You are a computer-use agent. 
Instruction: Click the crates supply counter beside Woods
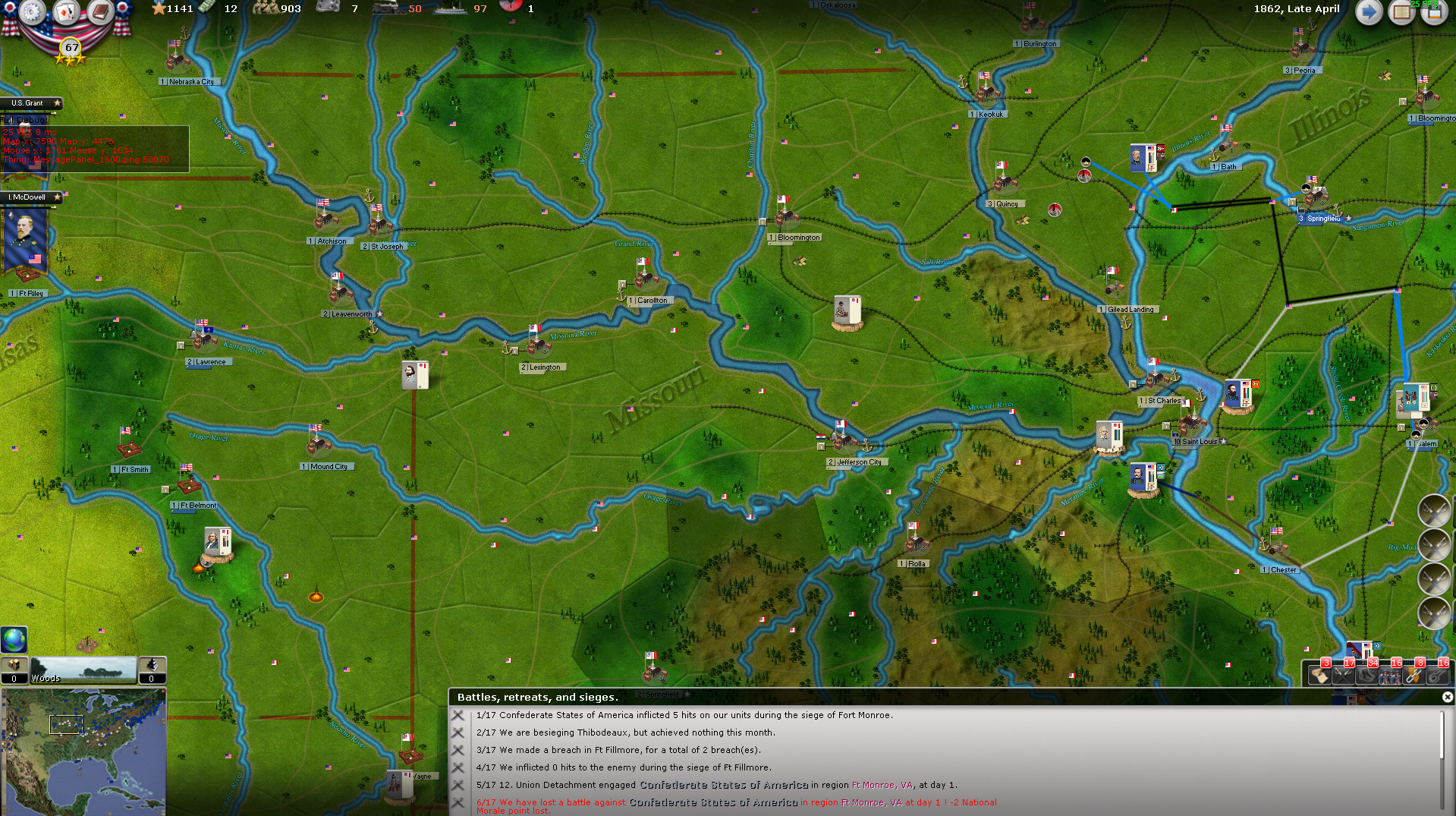[14, 669]
